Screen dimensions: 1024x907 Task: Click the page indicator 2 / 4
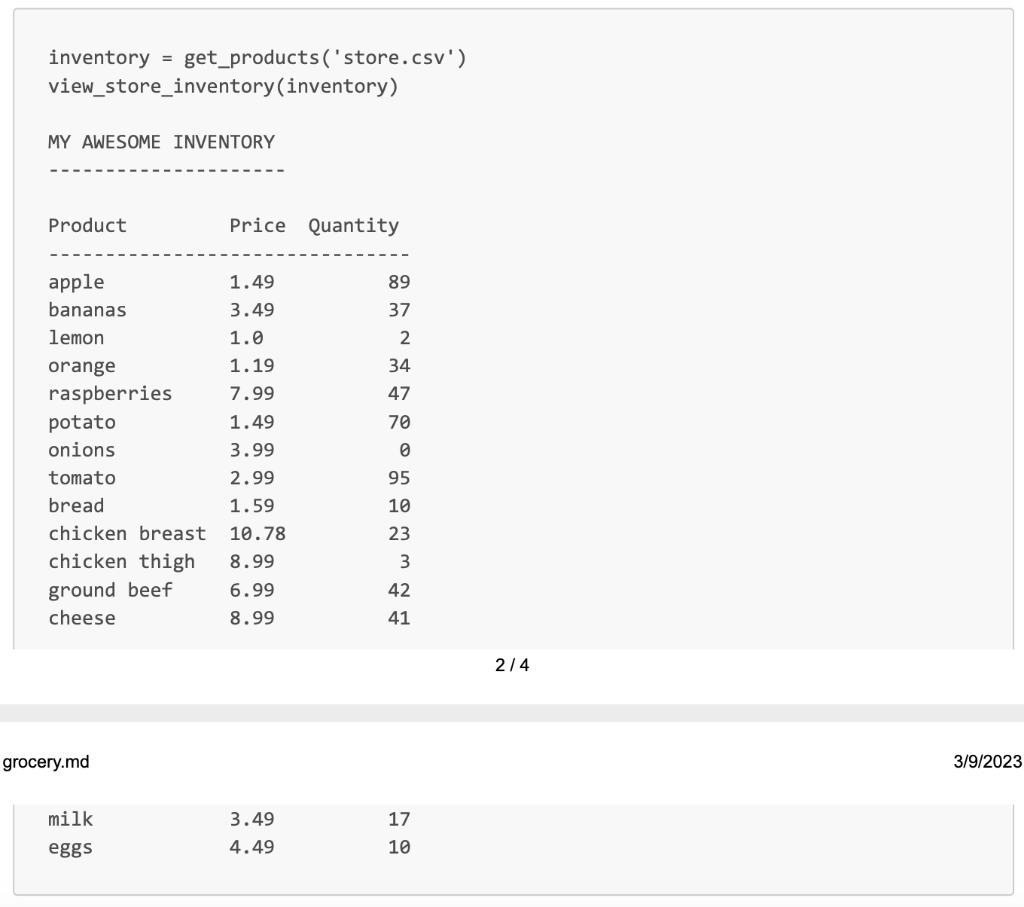point(512,665)
